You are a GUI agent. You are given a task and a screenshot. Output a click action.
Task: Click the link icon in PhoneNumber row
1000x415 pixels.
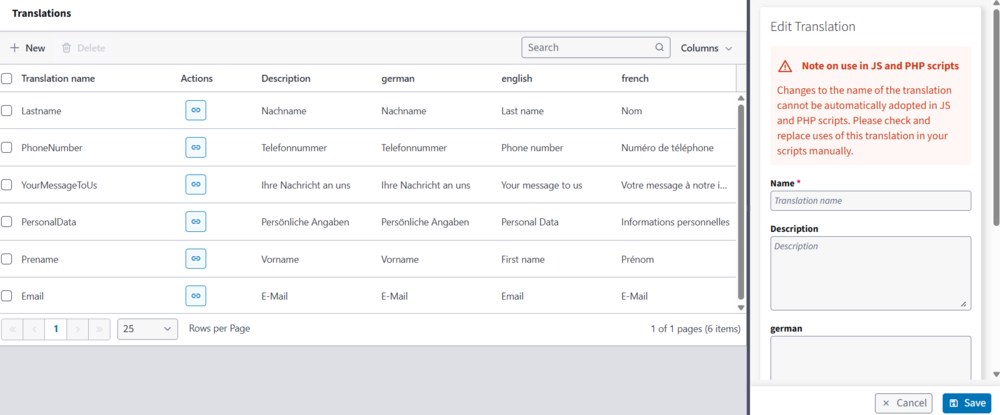click(x=196, y=148)
